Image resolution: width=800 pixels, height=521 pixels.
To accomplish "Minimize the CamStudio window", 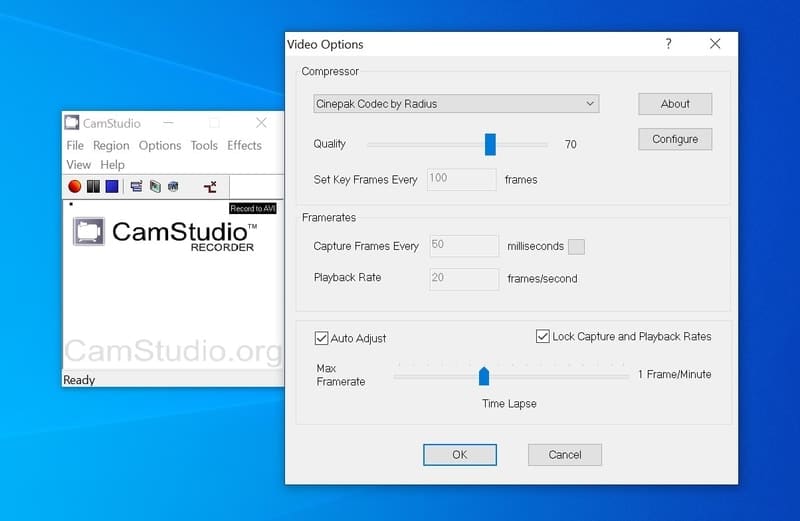I will pos(168,123).
